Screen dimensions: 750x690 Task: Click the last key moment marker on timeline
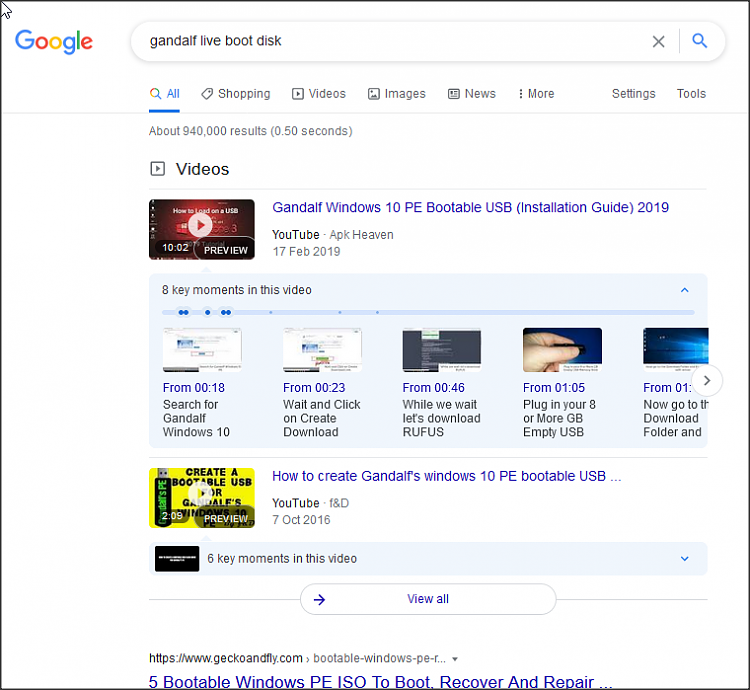click(x=377, y=312)
